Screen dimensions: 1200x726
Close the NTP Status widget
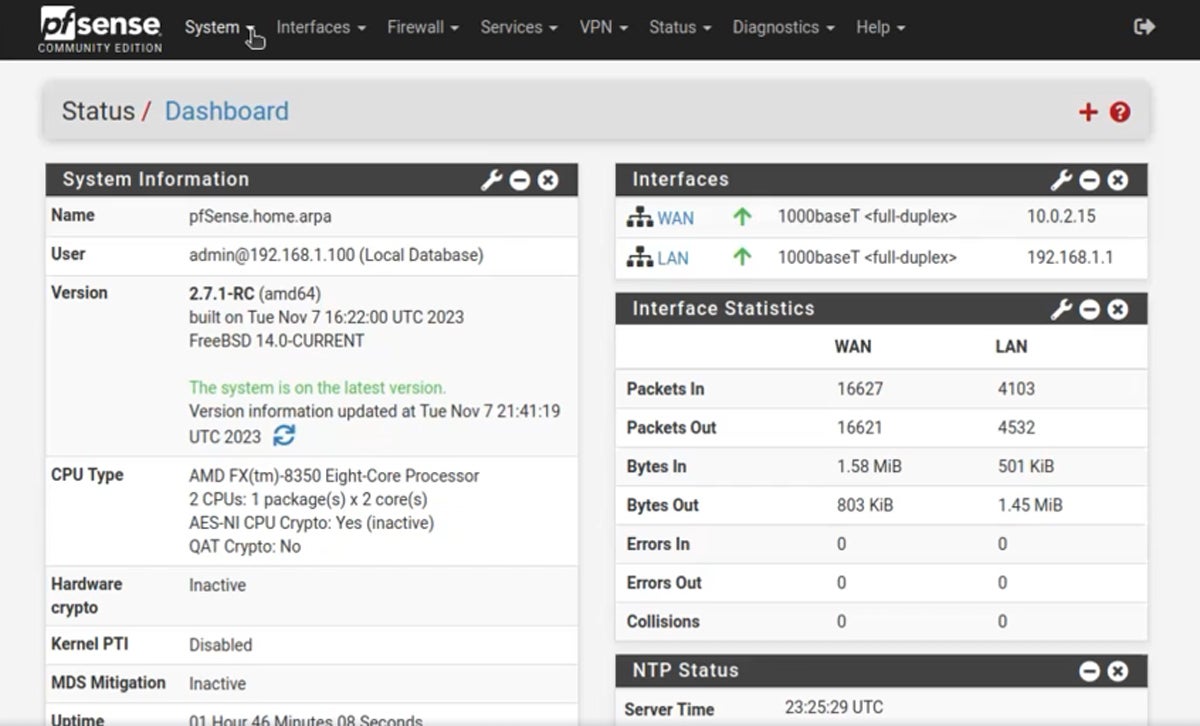pos(1118,671)
